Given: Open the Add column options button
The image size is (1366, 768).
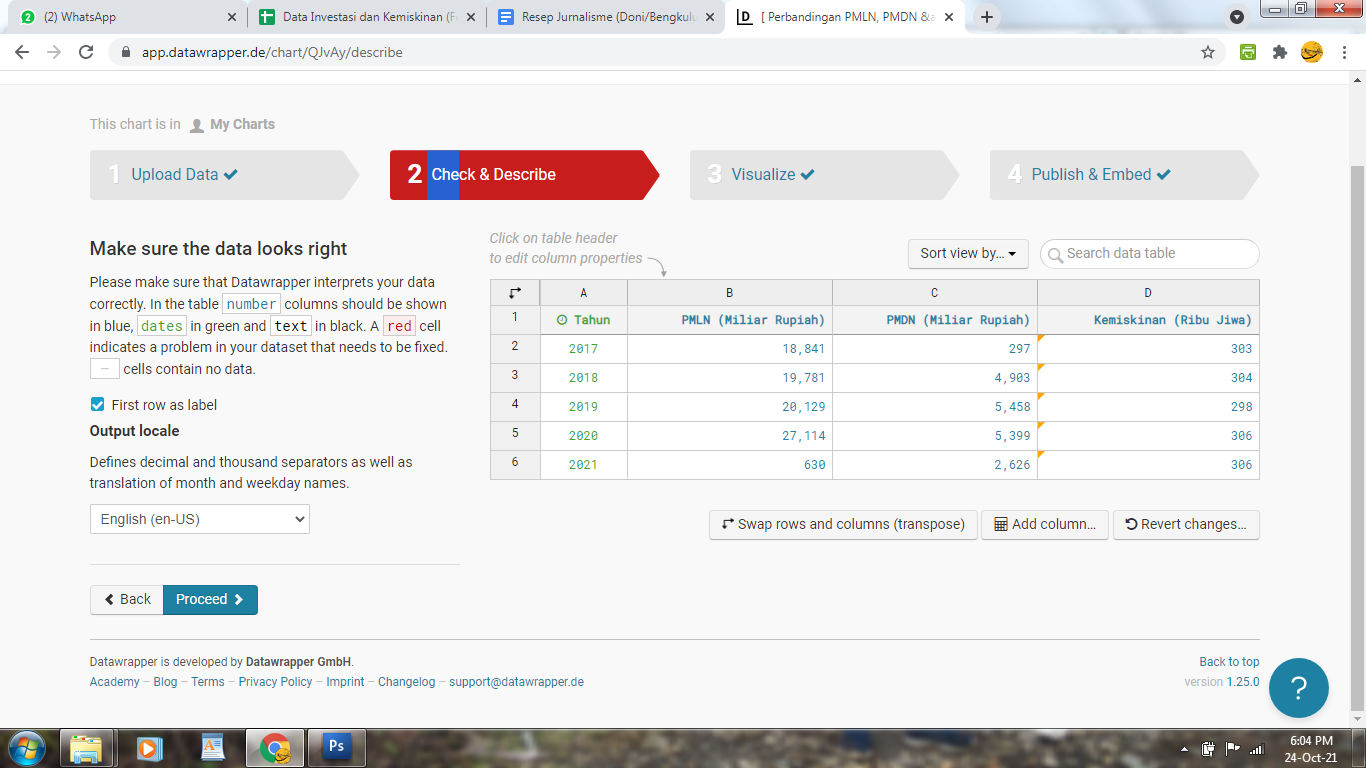Looking at the screenshot, I should coord(1045,524).
